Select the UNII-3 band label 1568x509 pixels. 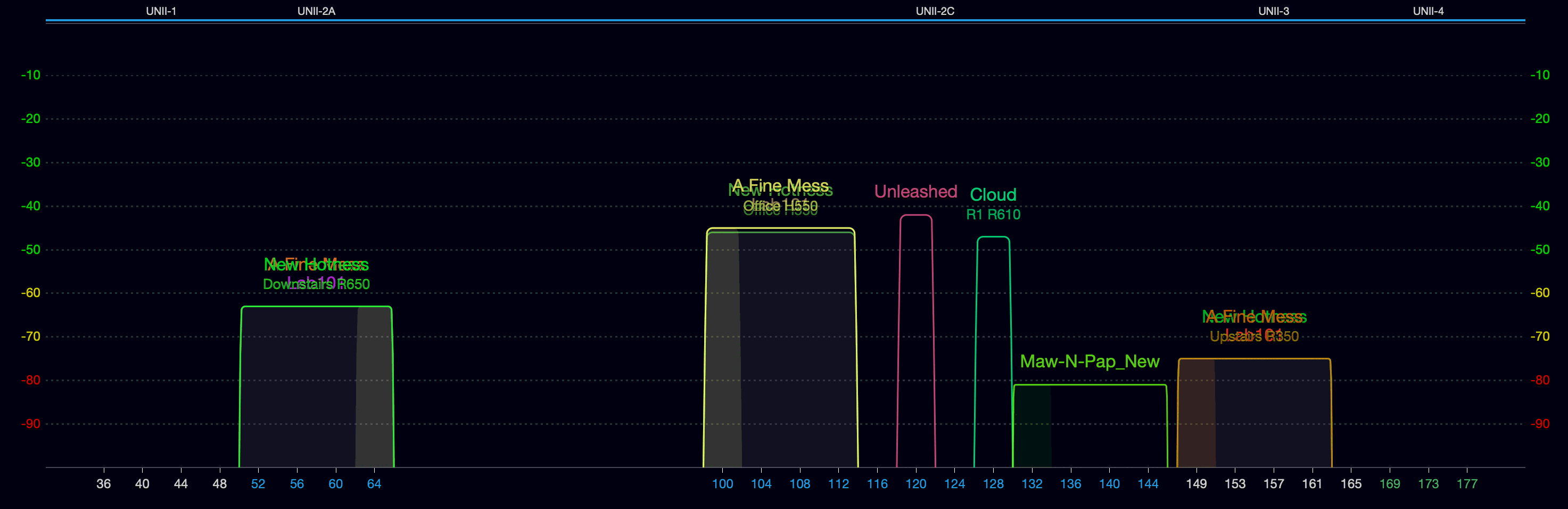tap(1273, 11)
